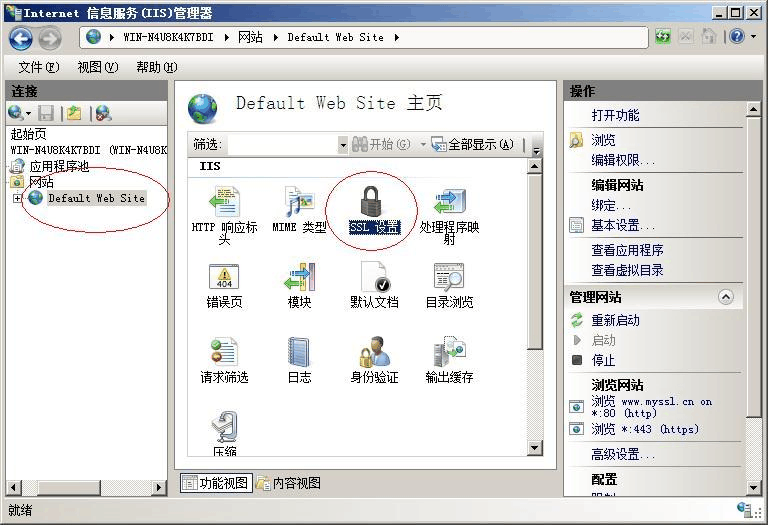
Task: Open the SSL 设置 feature icon
Action: (x=371, y=202)
